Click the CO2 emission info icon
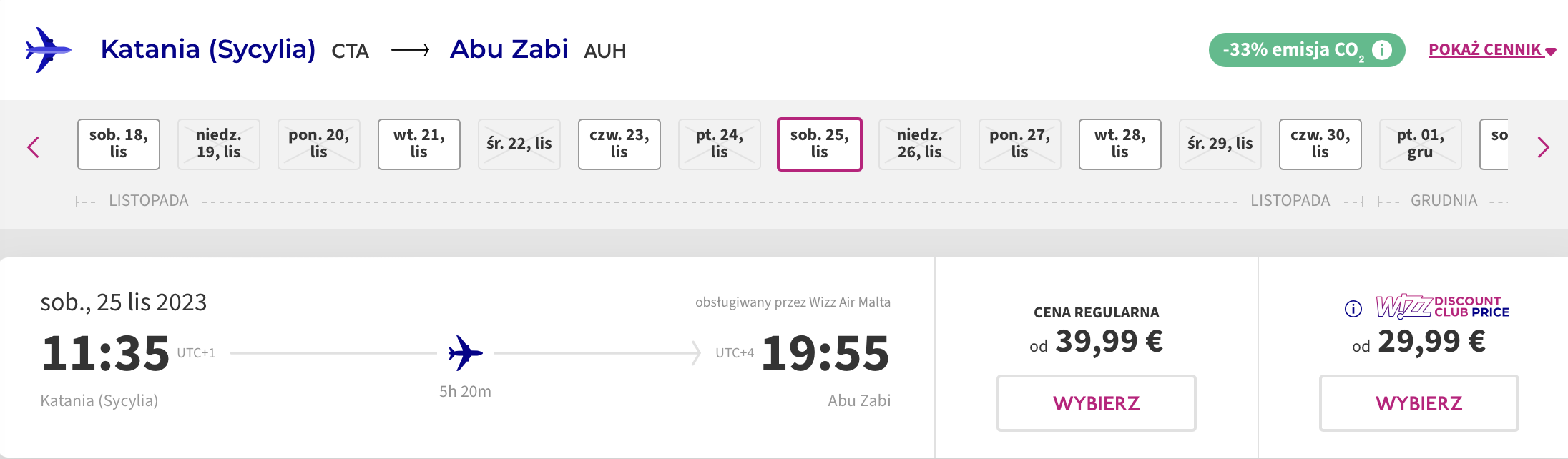This screenshot has height=459, width=1568. coord(1382,50)
